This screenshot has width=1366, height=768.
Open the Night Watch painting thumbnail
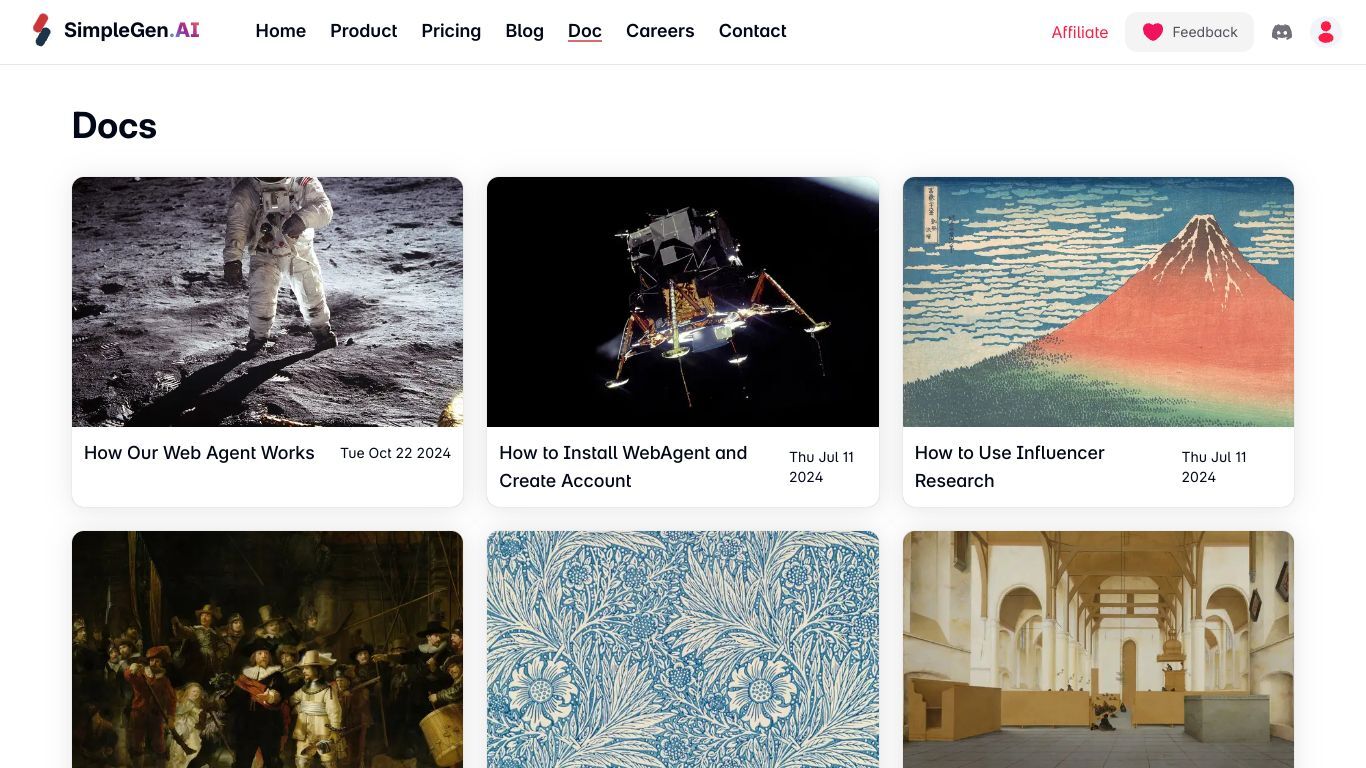268,649
